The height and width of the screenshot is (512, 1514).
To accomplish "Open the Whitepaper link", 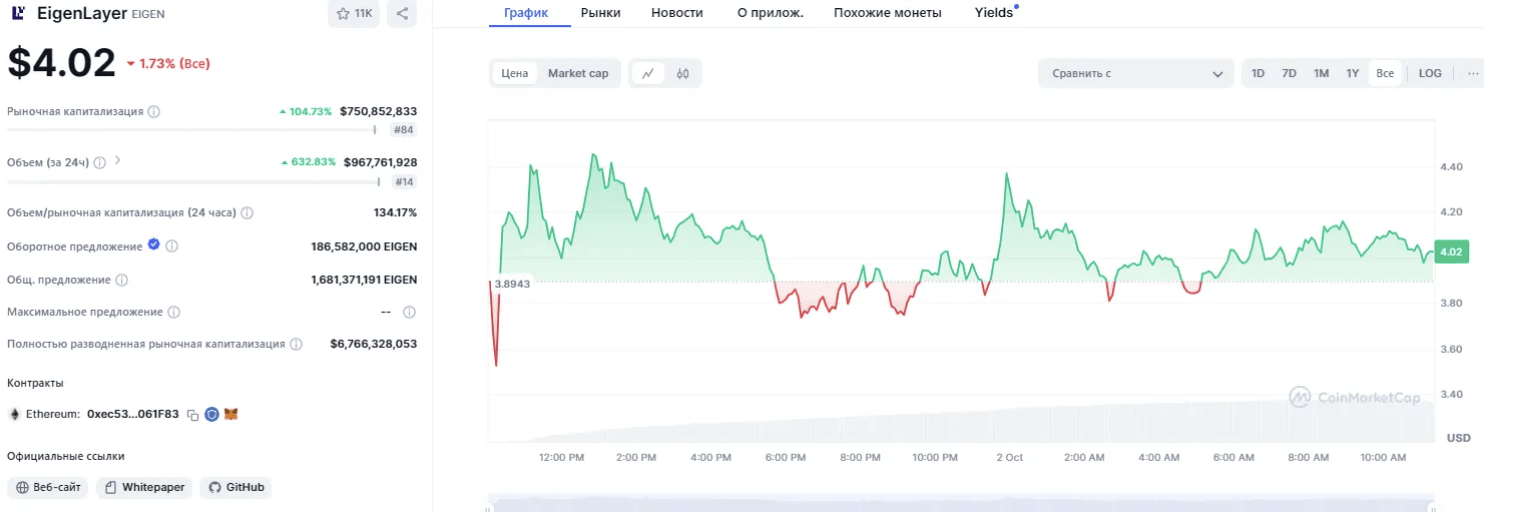I will (144, 487).
